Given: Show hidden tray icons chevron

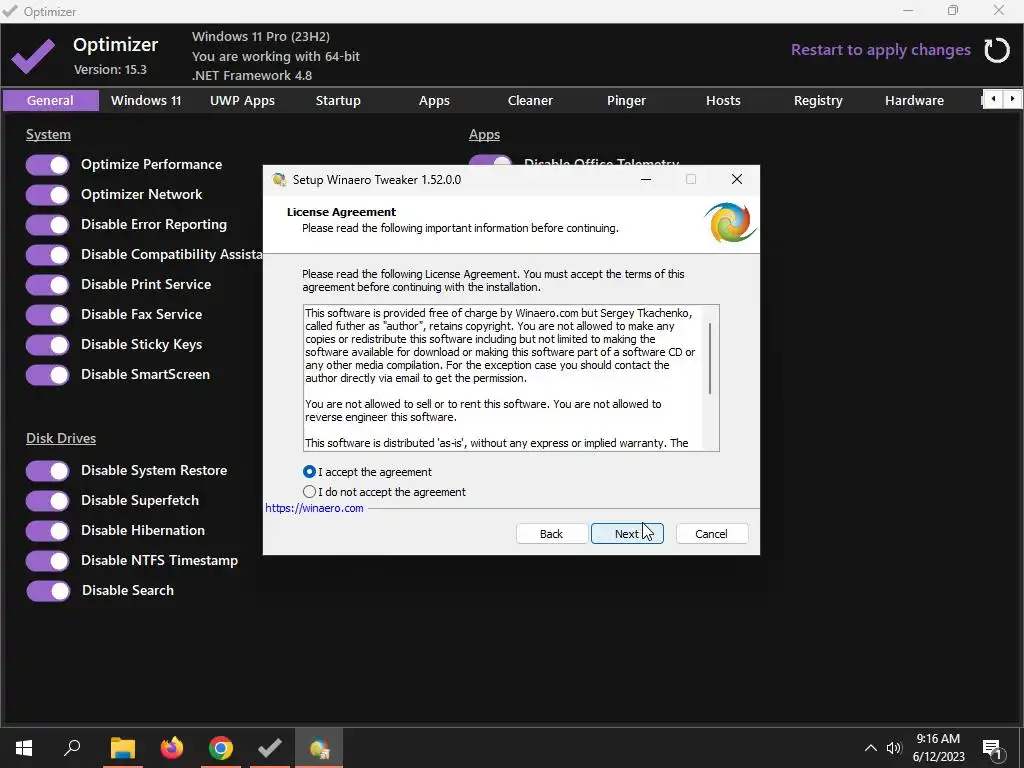Looking at the screenshot, I should 871,748.
